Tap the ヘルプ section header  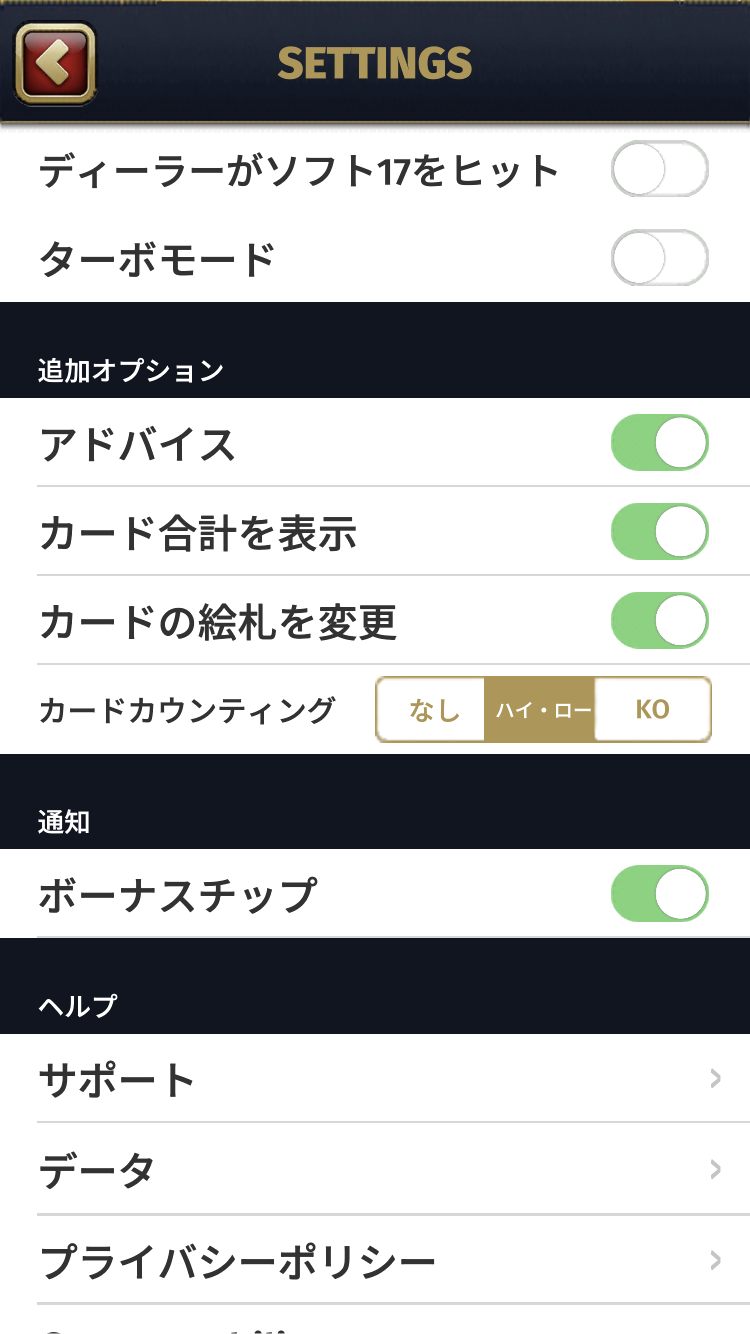click(x=78, y=1005)
